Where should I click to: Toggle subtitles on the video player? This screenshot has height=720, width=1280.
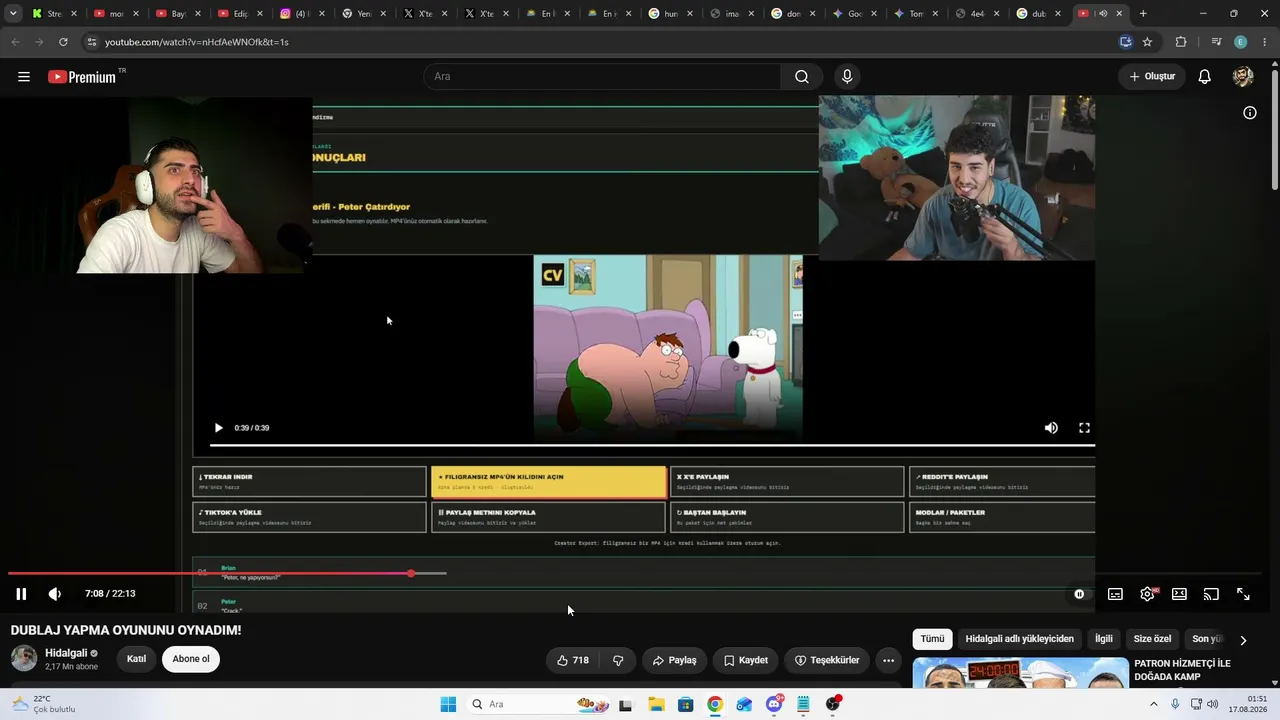pyautogui.click(x=1115, y=594)
